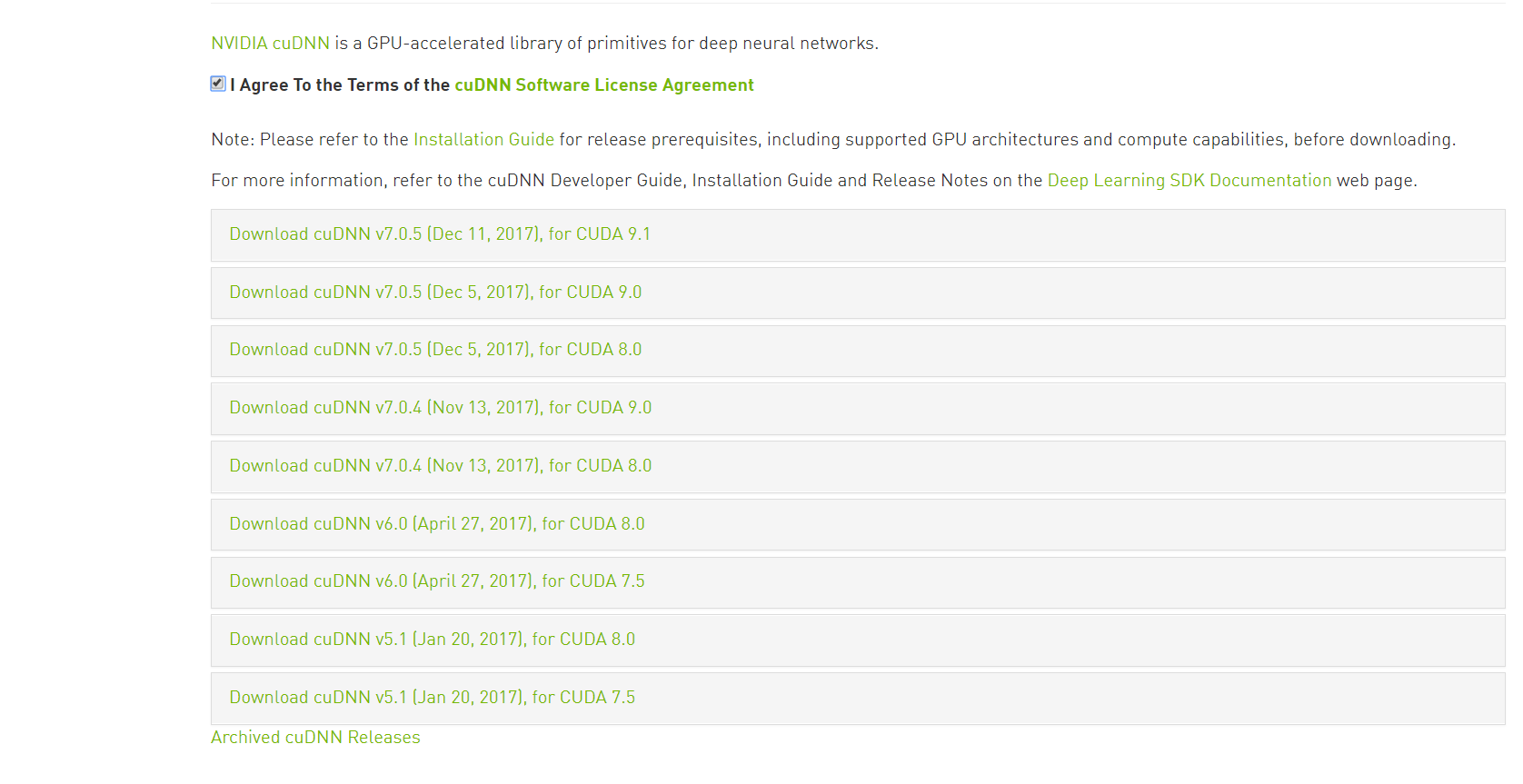This screenshot has height=784, width=1523.
Task: Select the Nov 13, 2017 CUDA 9.0 row
Action: coord(858,409)
